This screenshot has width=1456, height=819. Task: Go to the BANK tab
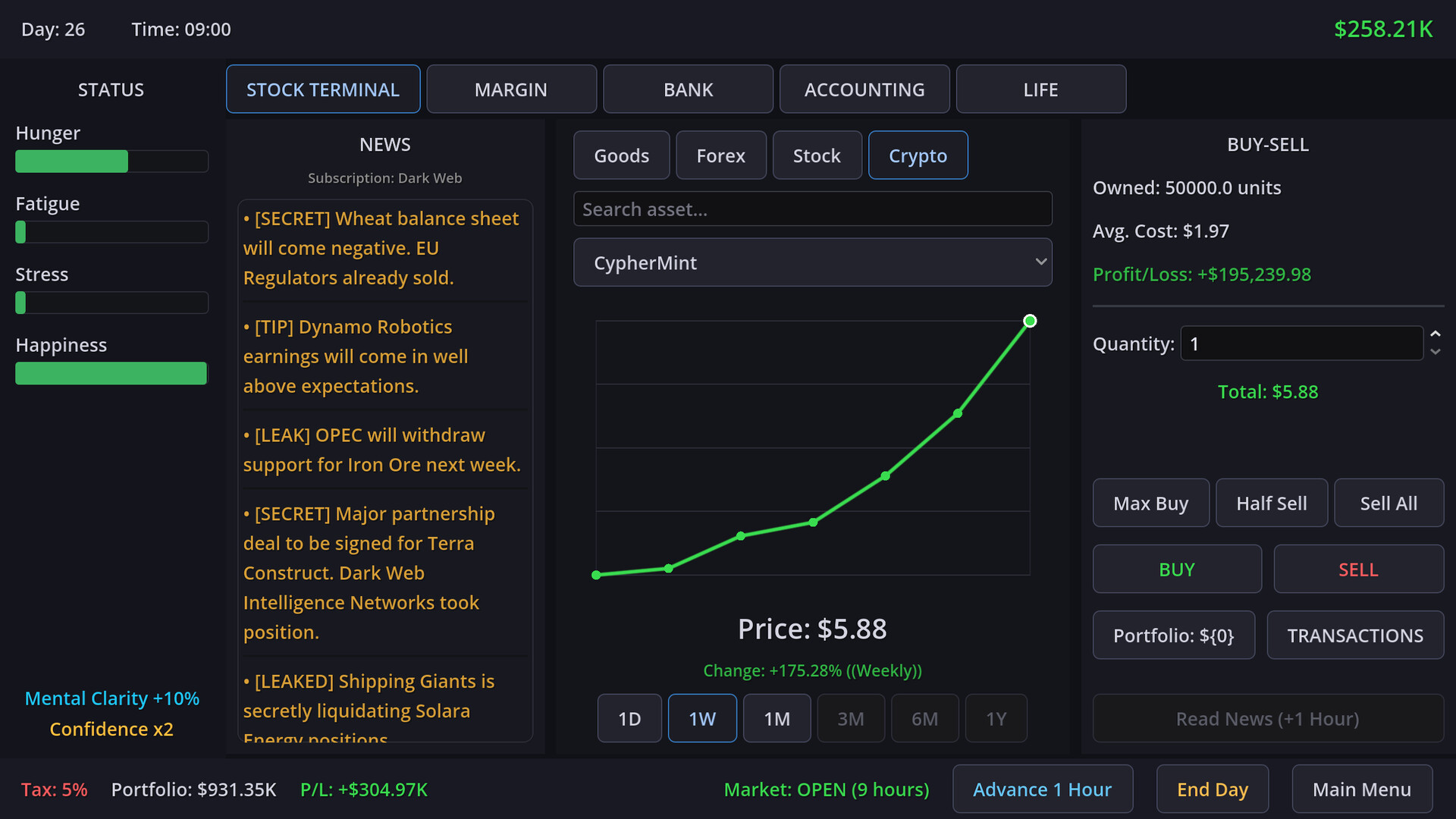click(688, 89)
